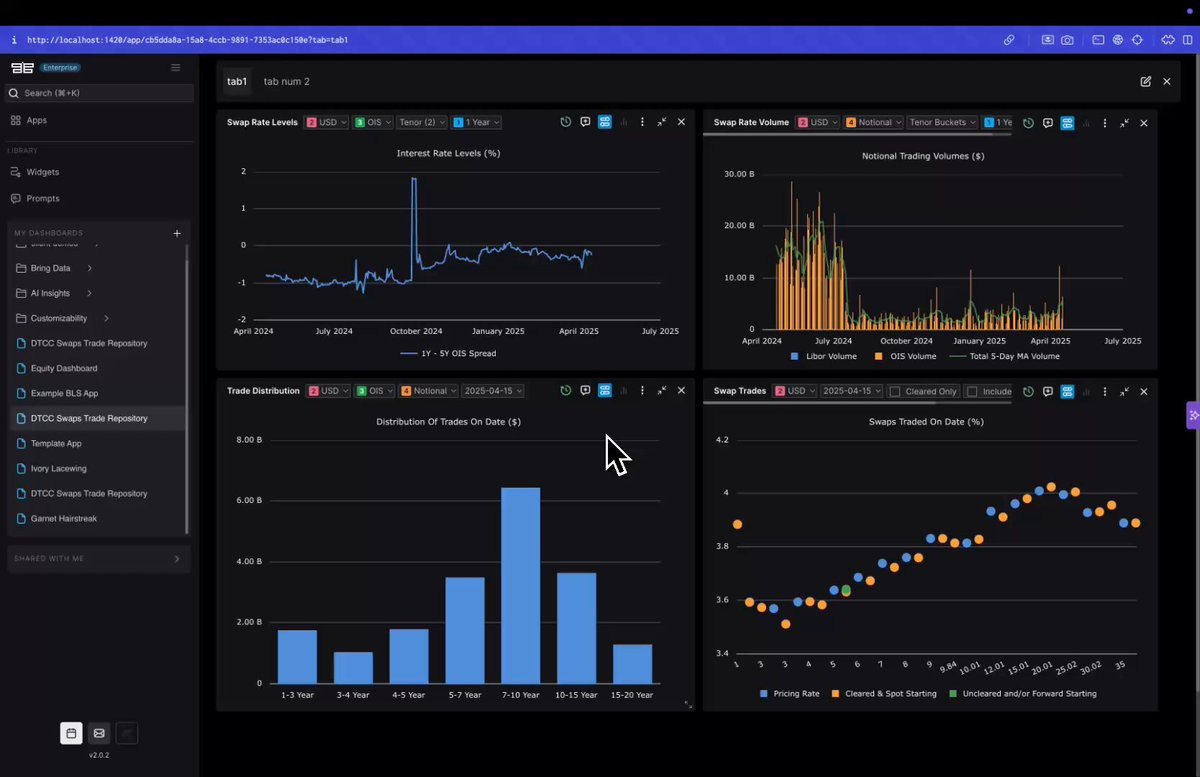Toggle the Include checkbox in Swap Trades
Viewport: 1200px width, 777px height.
(972, 392)
